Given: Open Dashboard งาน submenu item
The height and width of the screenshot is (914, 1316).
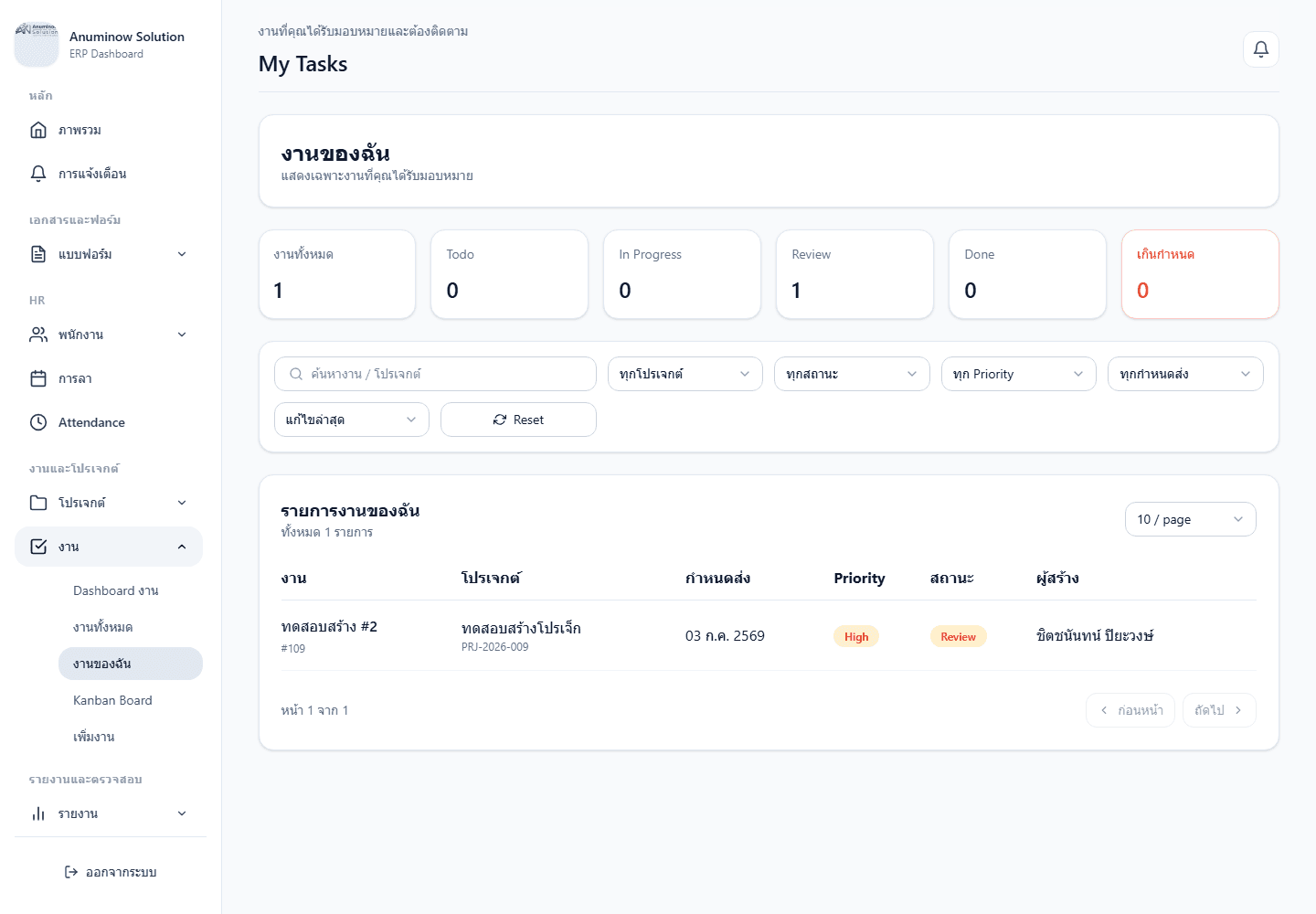Looking at the screenshot, I should tap(131, 590).
